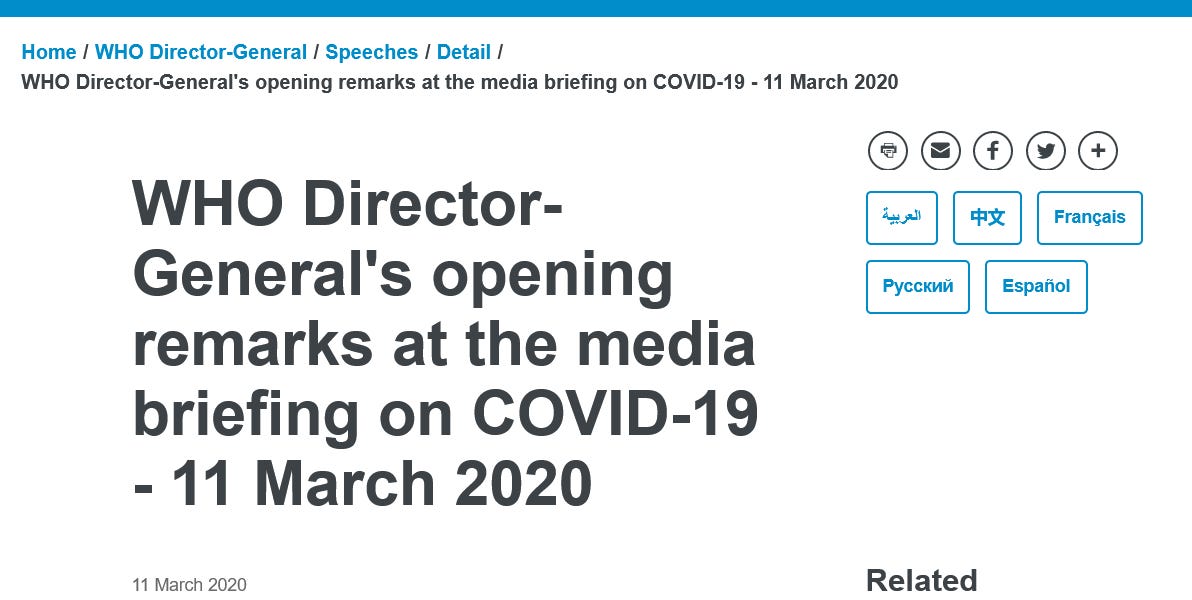Click the large speech headline text
The height and width of the screenshot is (600, 1192).
[445, 342]
